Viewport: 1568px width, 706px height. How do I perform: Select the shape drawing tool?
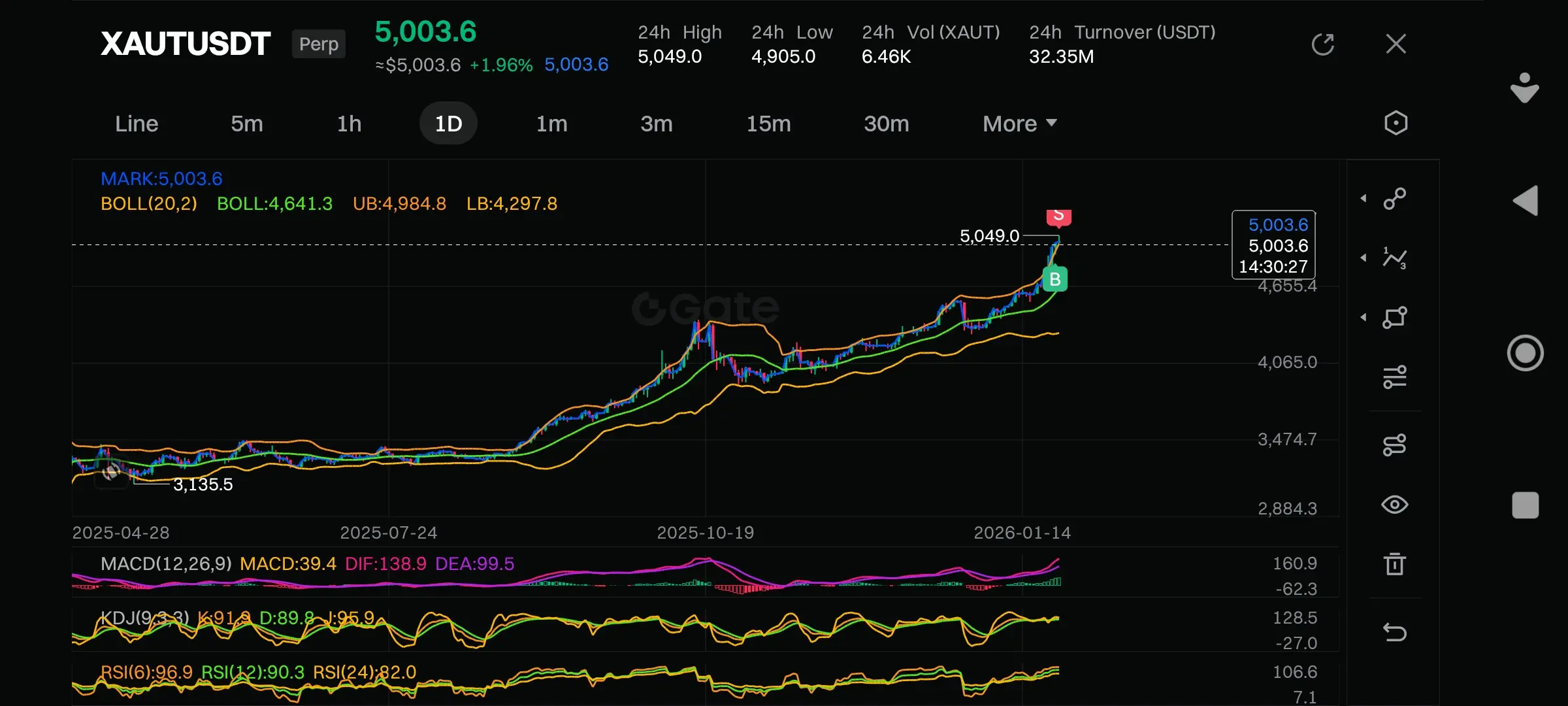(x=1395, y=318)
